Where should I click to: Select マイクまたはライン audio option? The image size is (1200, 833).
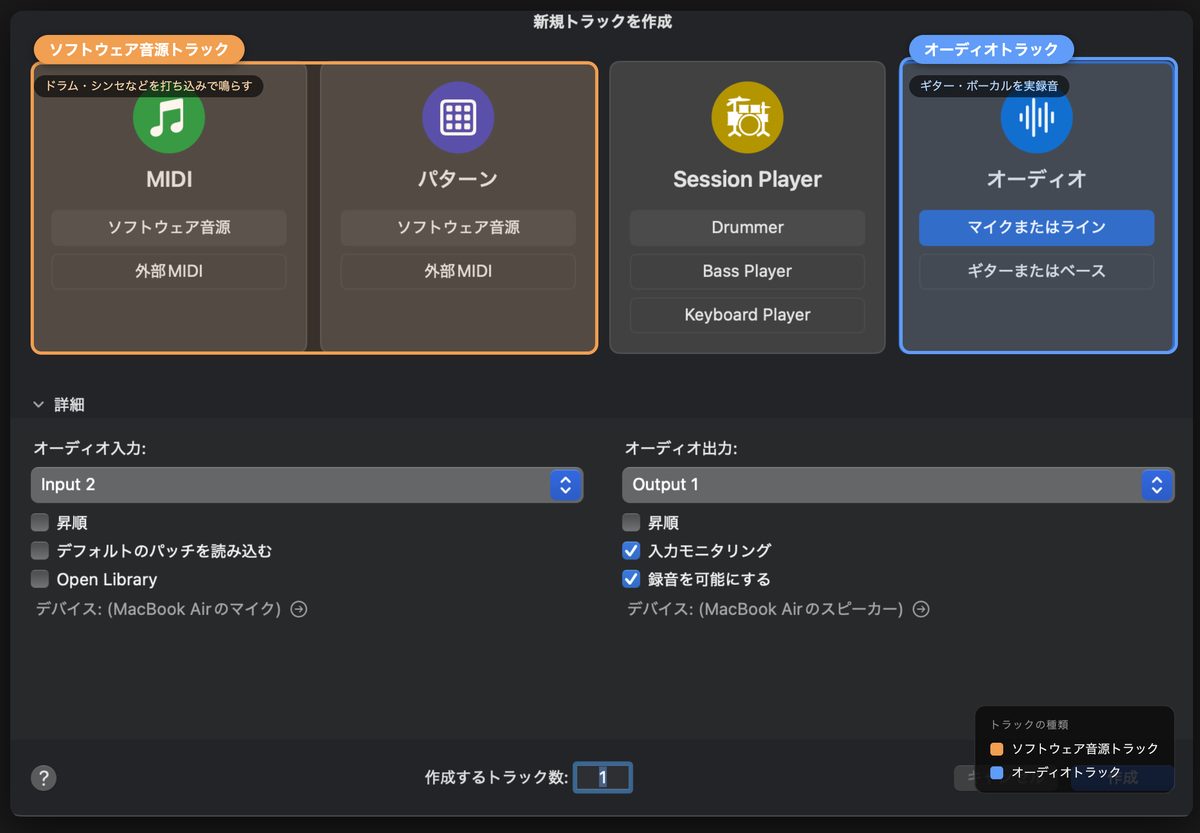pyautogui.click(x=1036, y=227)
